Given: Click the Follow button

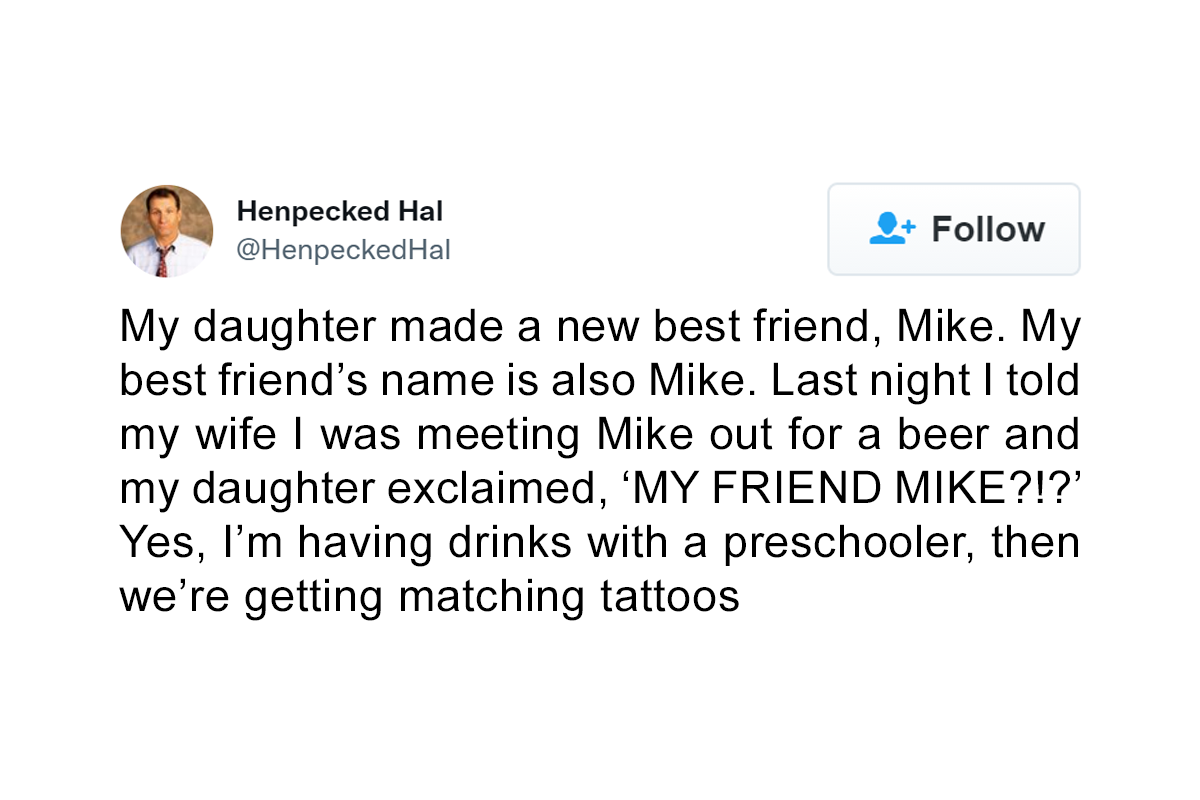Looking at the screenshot, I should tap(954, 229).
